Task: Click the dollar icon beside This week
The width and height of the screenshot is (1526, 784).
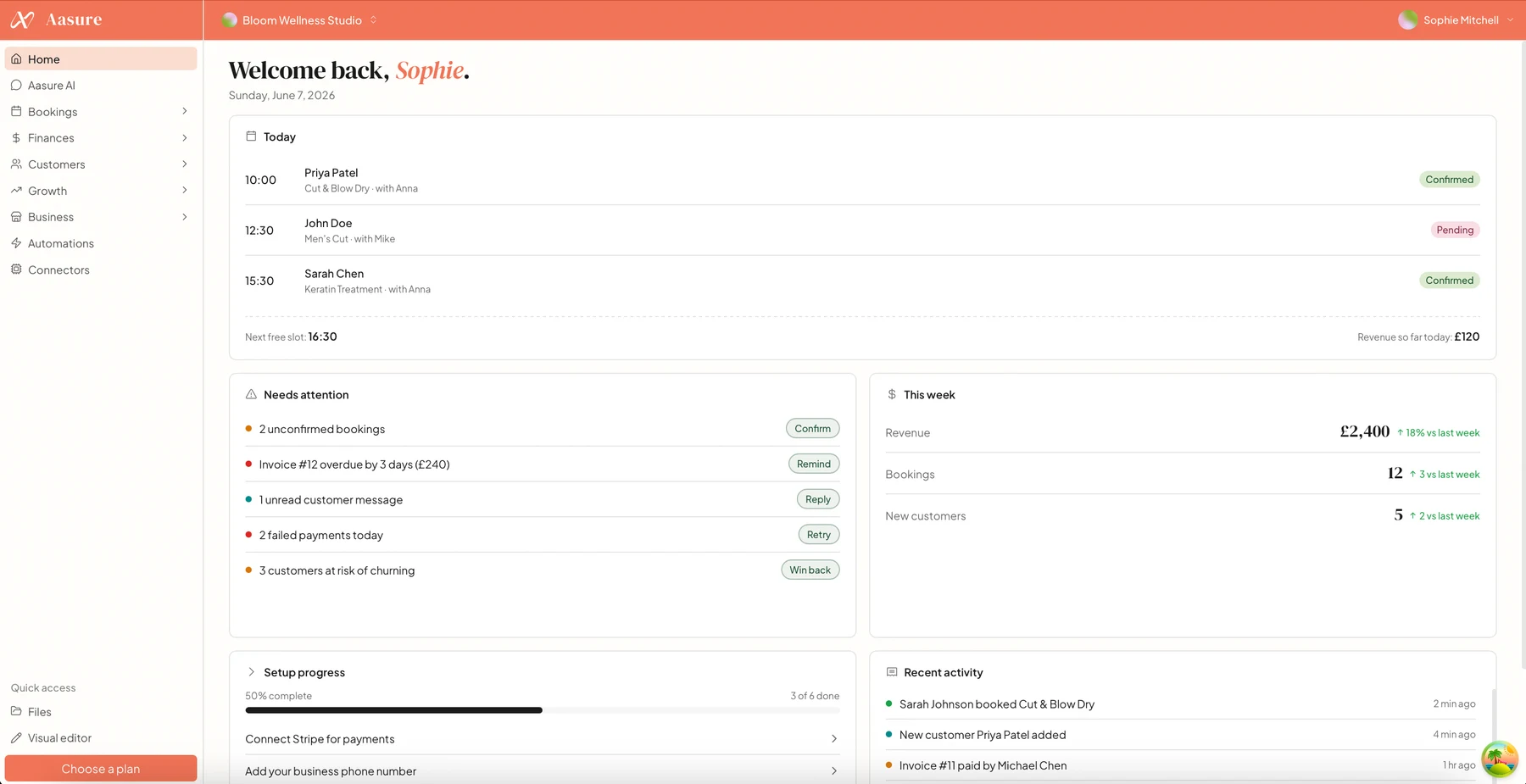Action: tap(892, 394)
